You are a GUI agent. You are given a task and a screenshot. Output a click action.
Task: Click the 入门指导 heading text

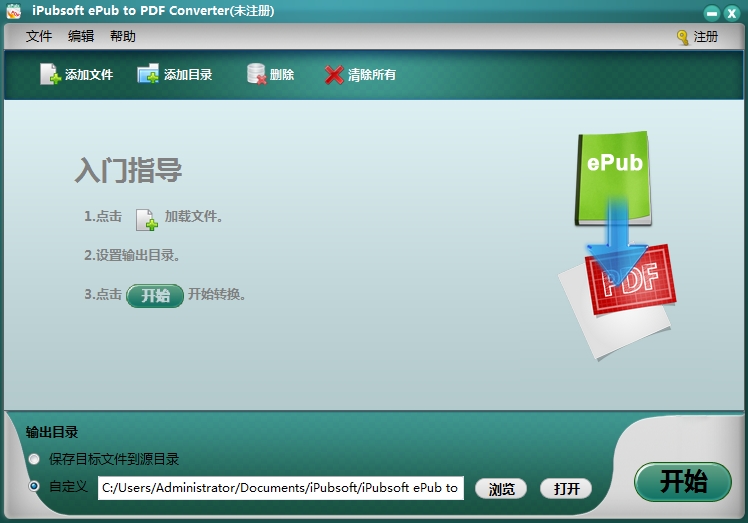tap(128, 170)
